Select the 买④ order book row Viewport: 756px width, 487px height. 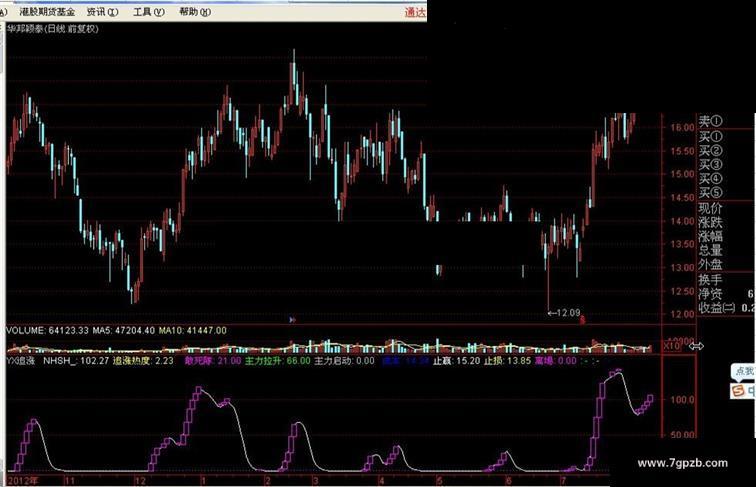711,178
